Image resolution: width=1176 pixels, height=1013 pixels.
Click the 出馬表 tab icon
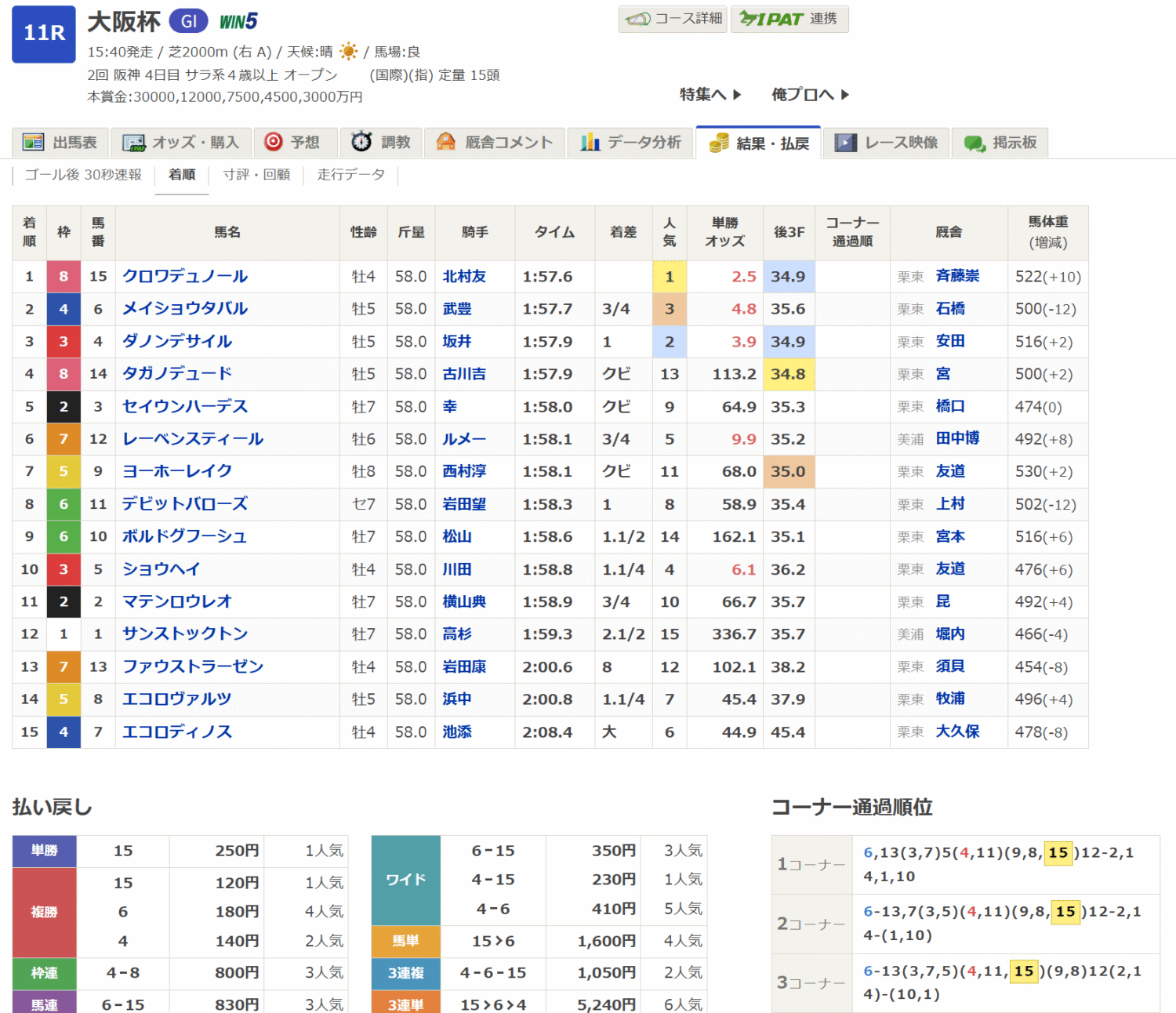[33, 143]
